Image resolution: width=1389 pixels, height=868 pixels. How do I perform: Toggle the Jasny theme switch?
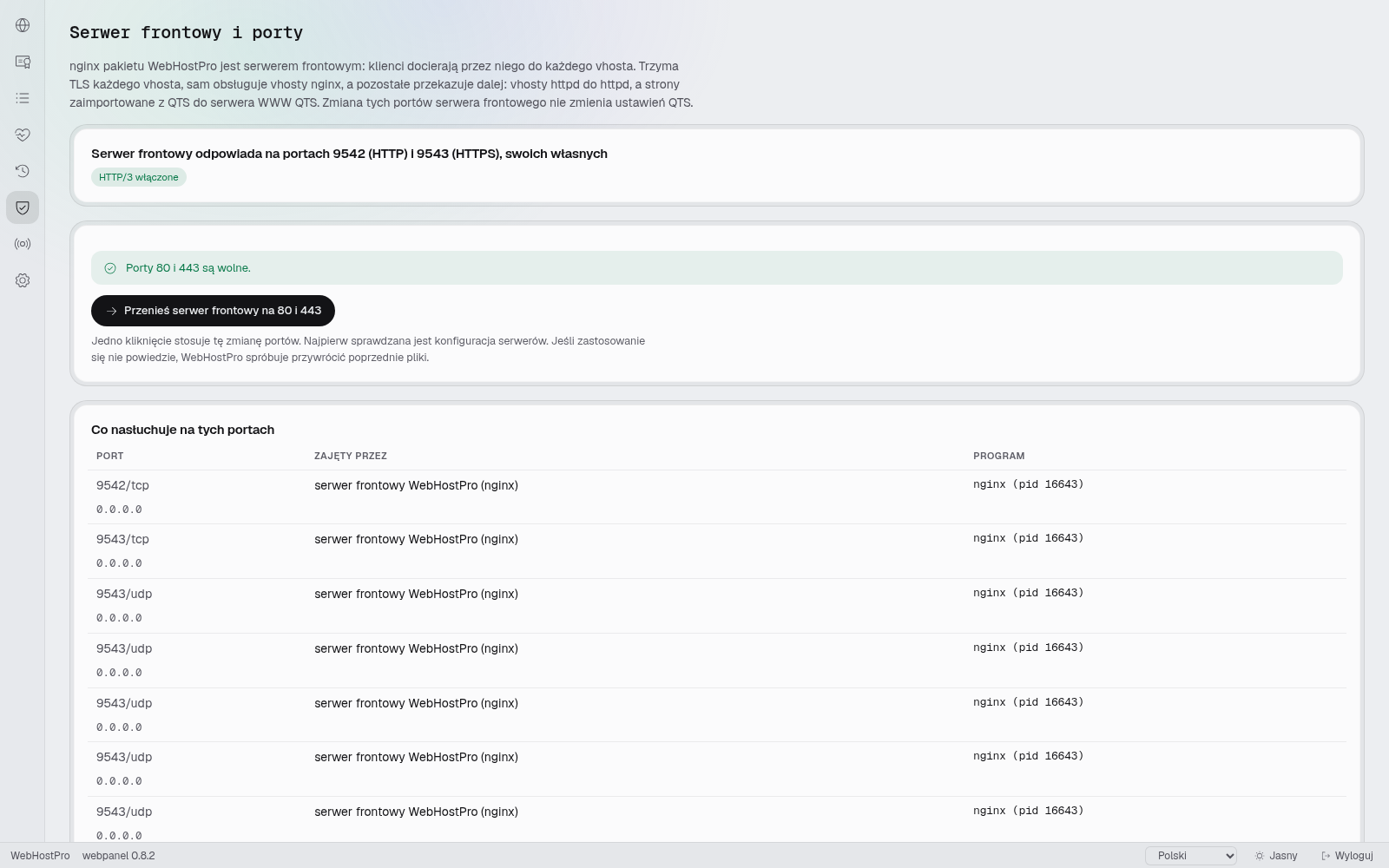pyautogui.click(x=1276, y=856)
